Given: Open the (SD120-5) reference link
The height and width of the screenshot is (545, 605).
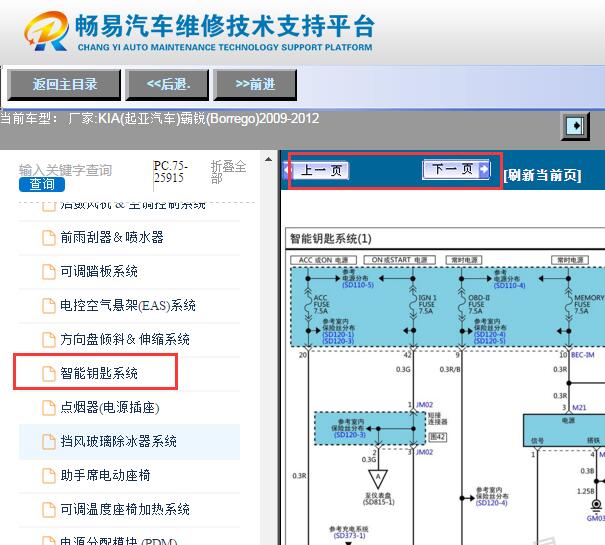Looking at the screenshot, I should [490, 341].
